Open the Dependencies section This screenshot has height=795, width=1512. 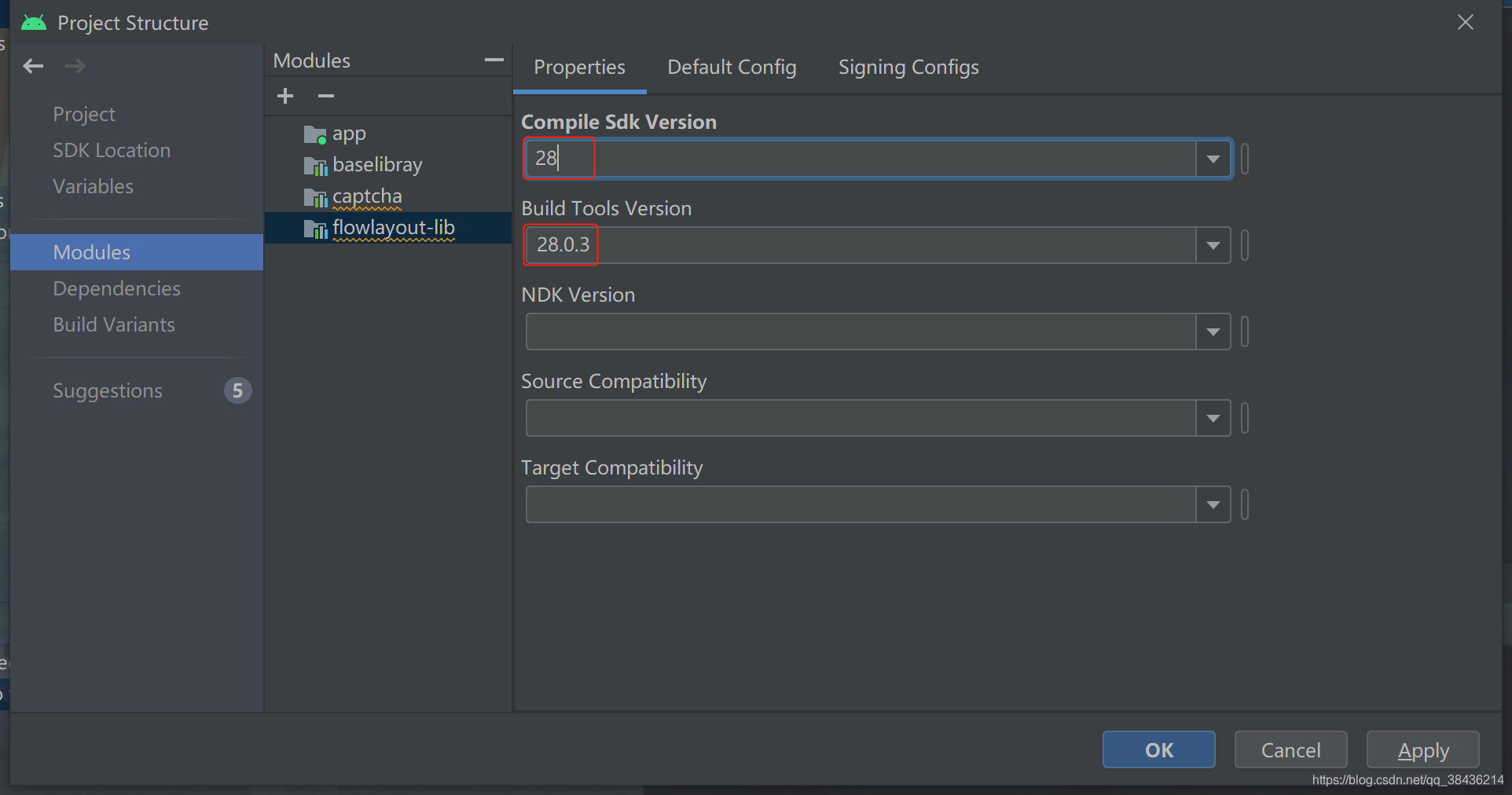116,288
